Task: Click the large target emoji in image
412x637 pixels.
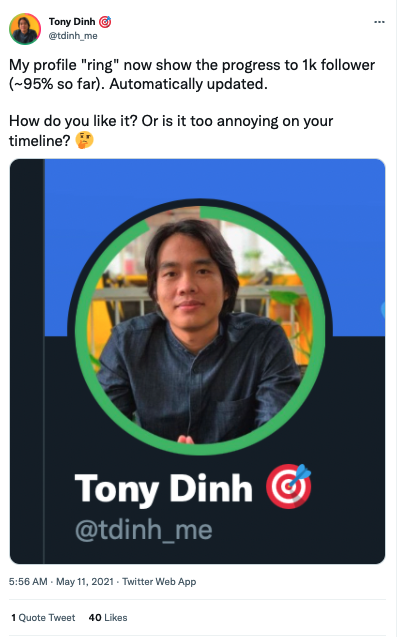Action: pos(288,486)
